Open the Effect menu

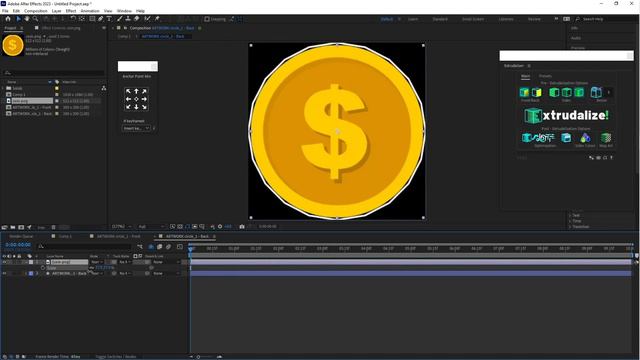71,11
